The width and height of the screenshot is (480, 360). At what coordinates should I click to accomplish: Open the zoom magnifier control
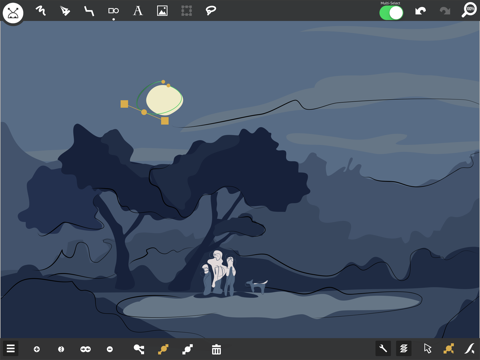click(469, 10)
